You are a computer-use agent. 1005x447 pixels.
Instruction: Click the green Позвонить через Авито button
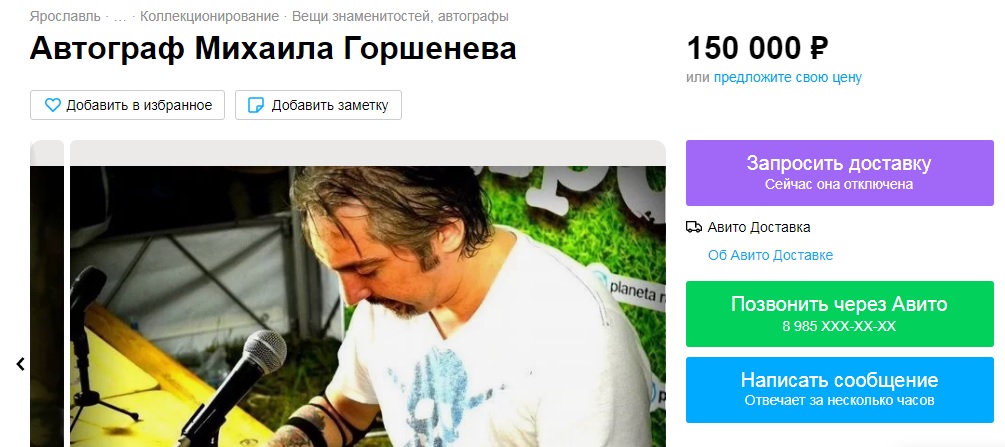tap(840, 314)
